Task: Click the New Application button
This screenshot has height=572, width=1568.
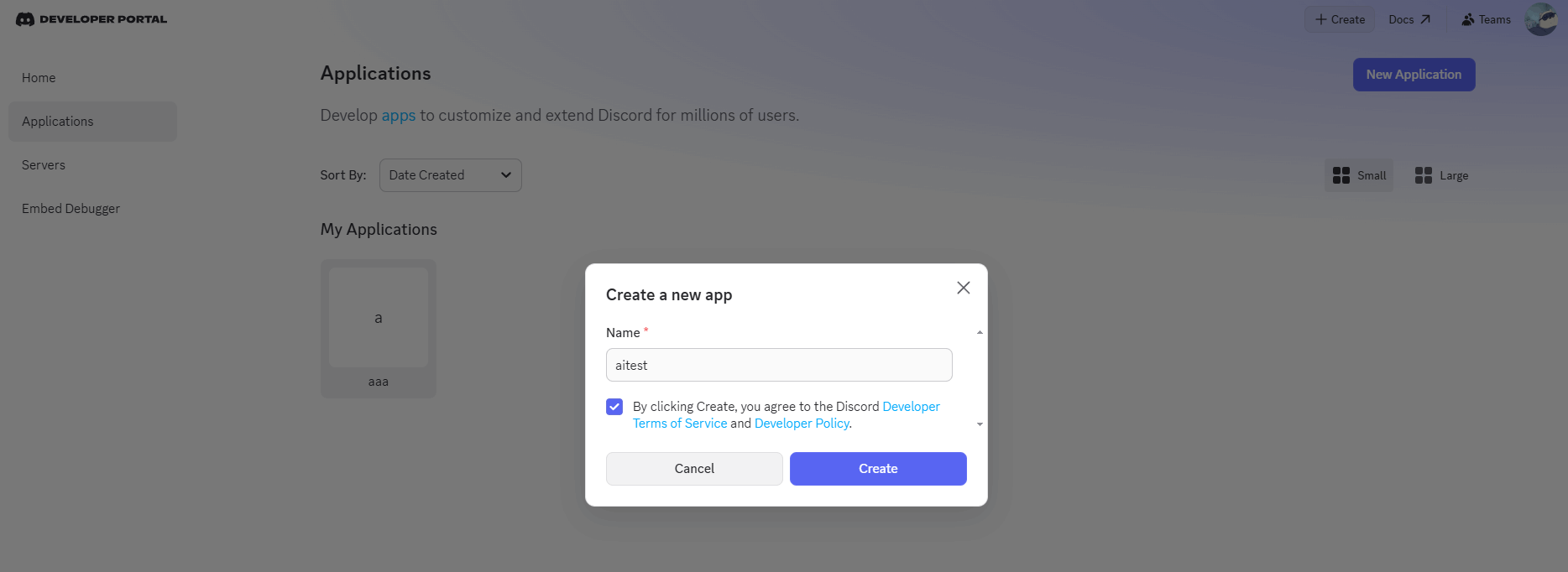Action: pos(1414,75)
